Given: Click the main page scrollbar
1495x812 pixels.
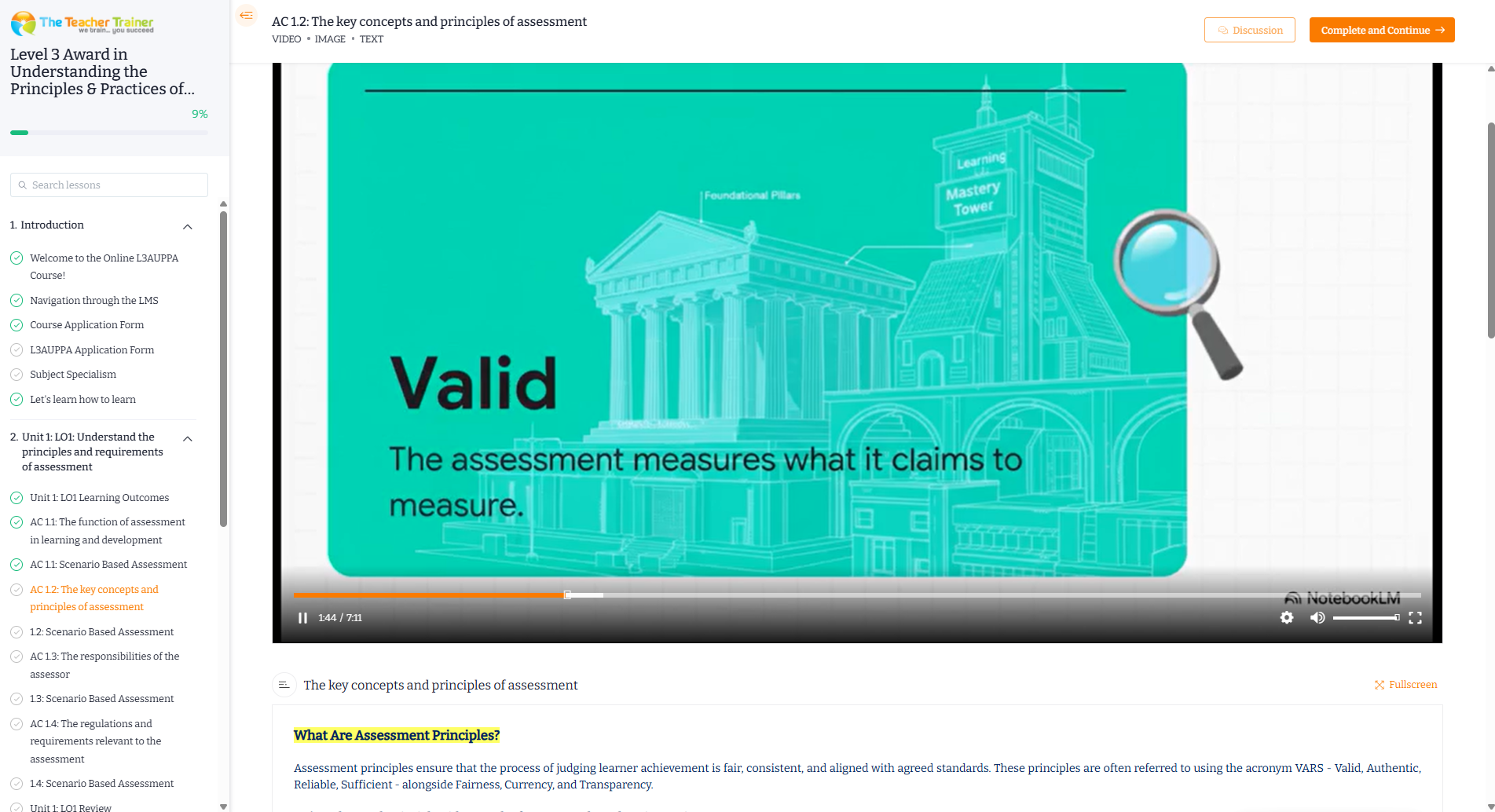Looking at the screenshot, I should (x=1490, y=230).
